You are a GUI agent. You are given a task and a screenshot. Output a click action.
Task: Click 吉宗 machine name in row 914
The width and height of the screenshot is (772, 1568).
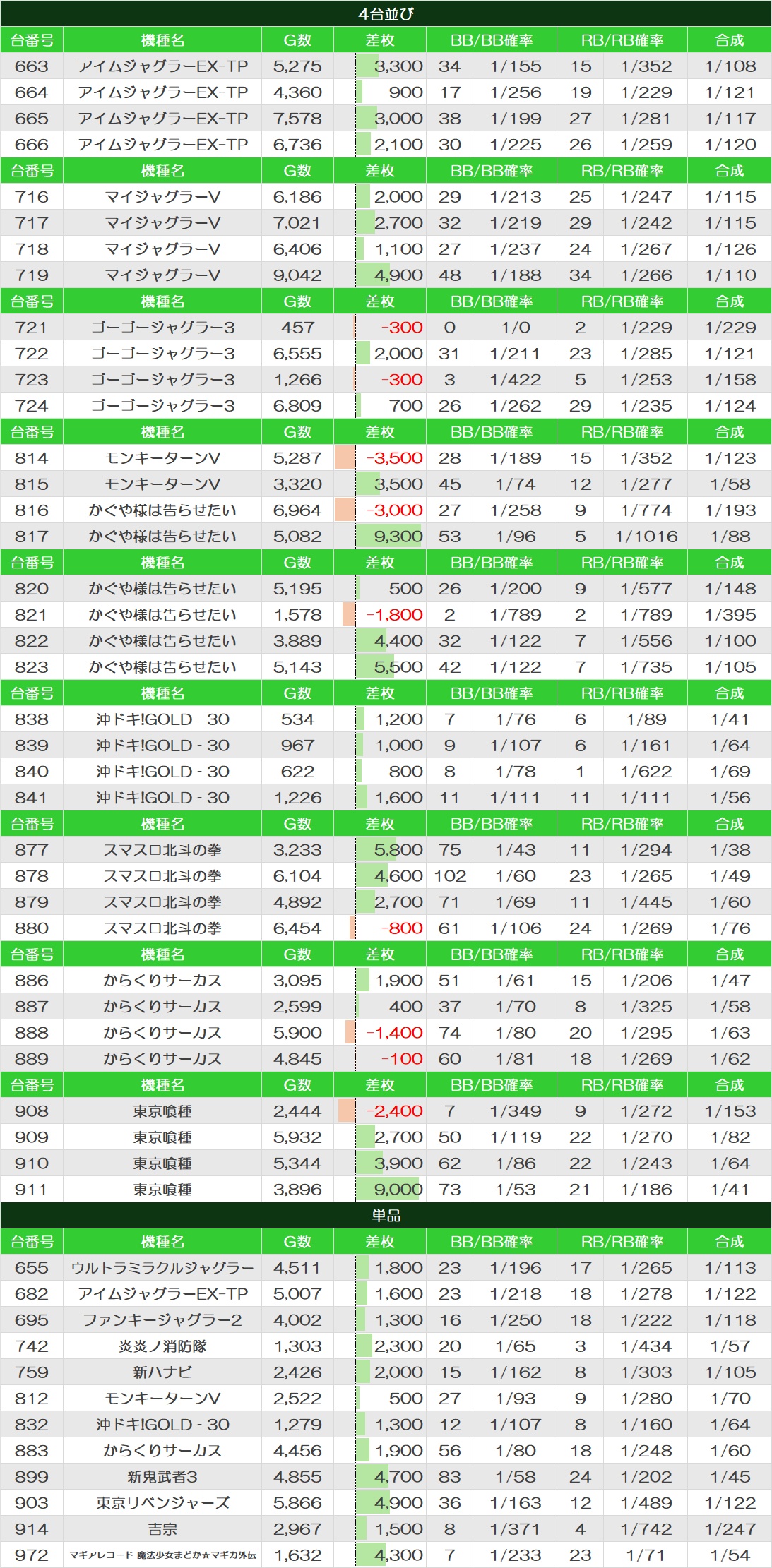coord(162,1529)
